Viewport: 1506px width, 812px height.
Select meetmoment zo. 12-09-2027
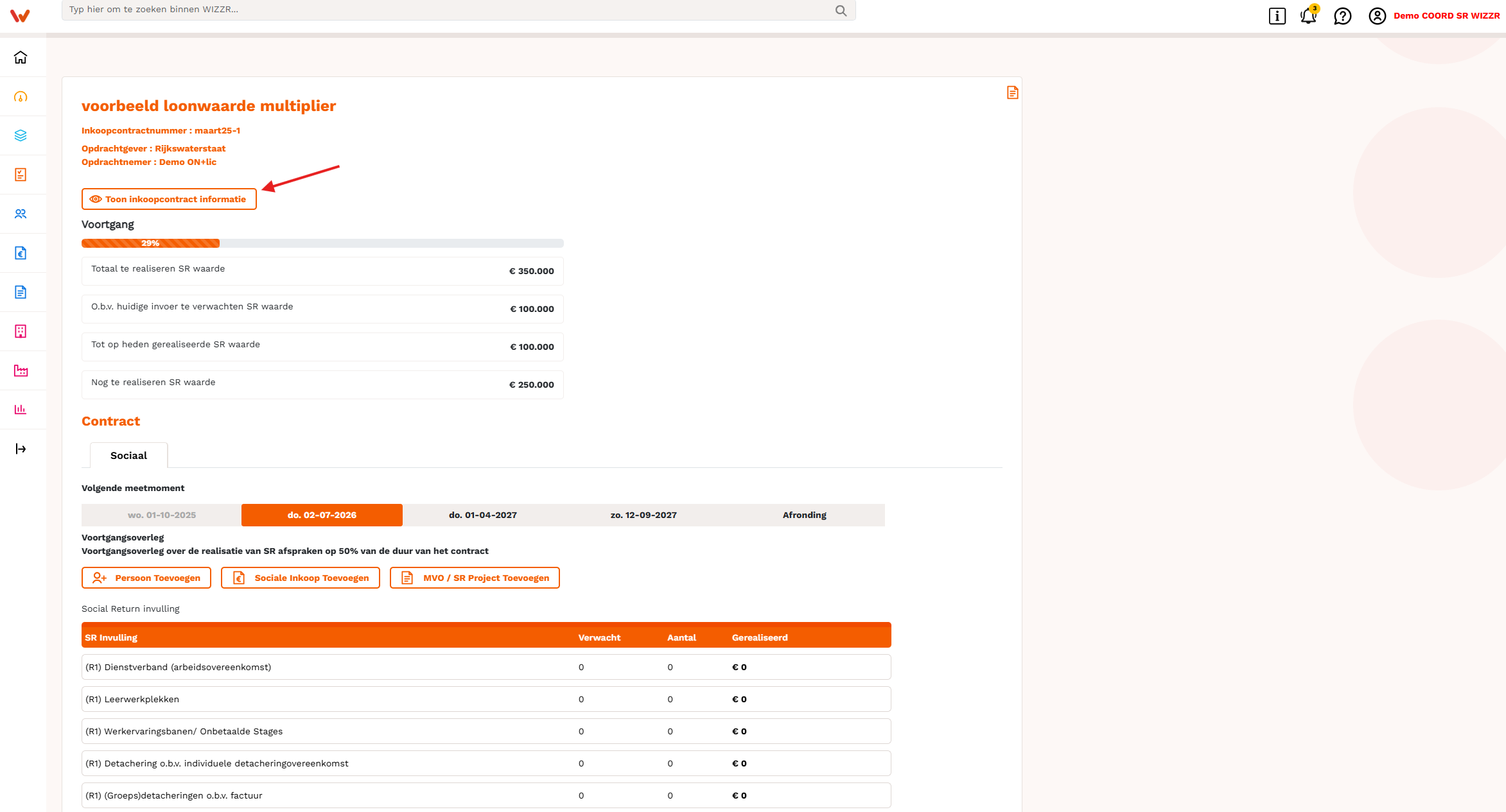(644, 515)
